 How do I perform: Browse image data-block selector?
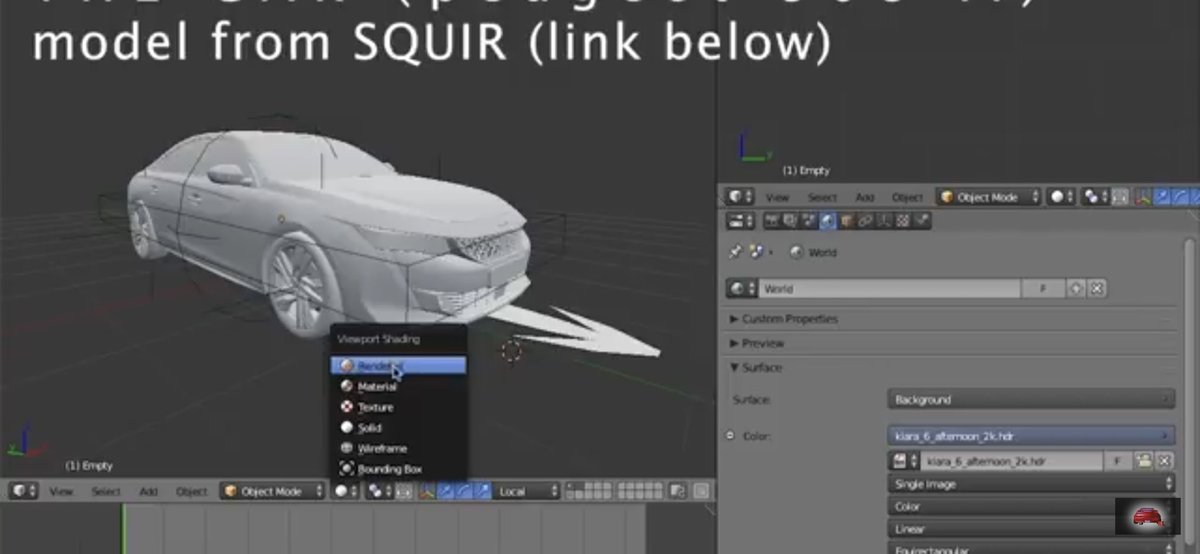(x=902, y=461)
